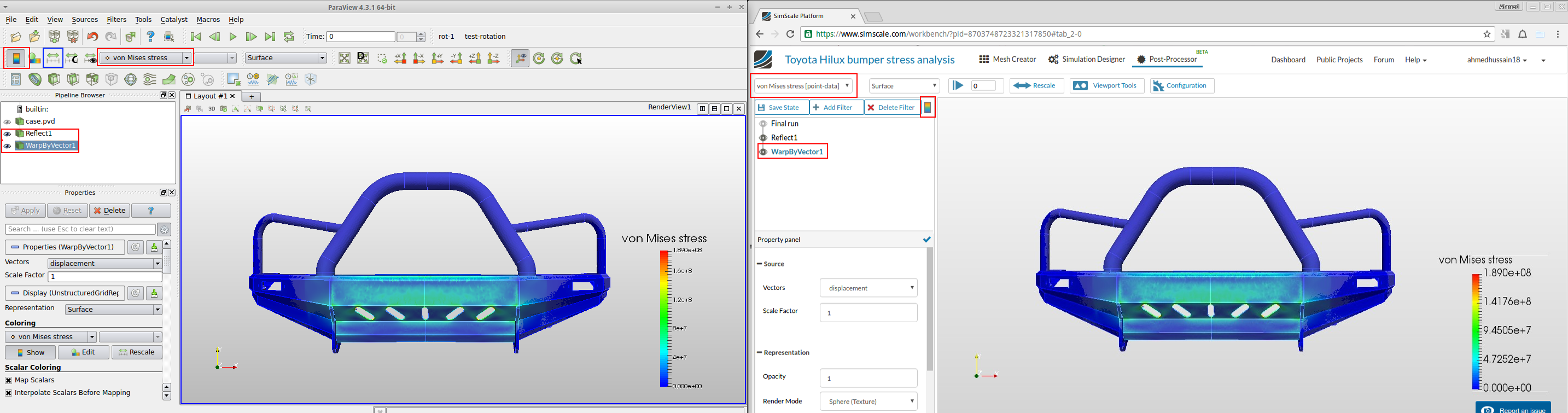Screen dimensions: 1568x413
Task: Toggle WarpByVector1 eye icon in ParaView Pipeline Browser
Action: point(7,146)
